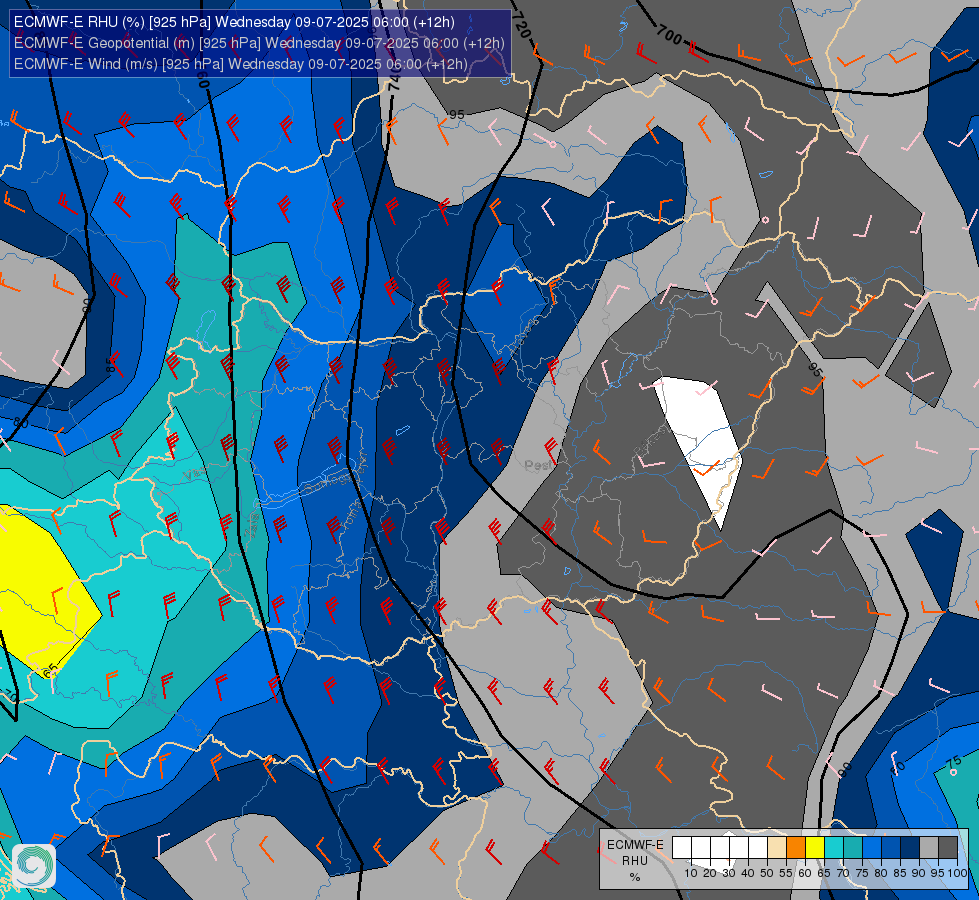979x900 pixels.
Task: Click the 700 geopotential contour label
Action: coord(669,36)
